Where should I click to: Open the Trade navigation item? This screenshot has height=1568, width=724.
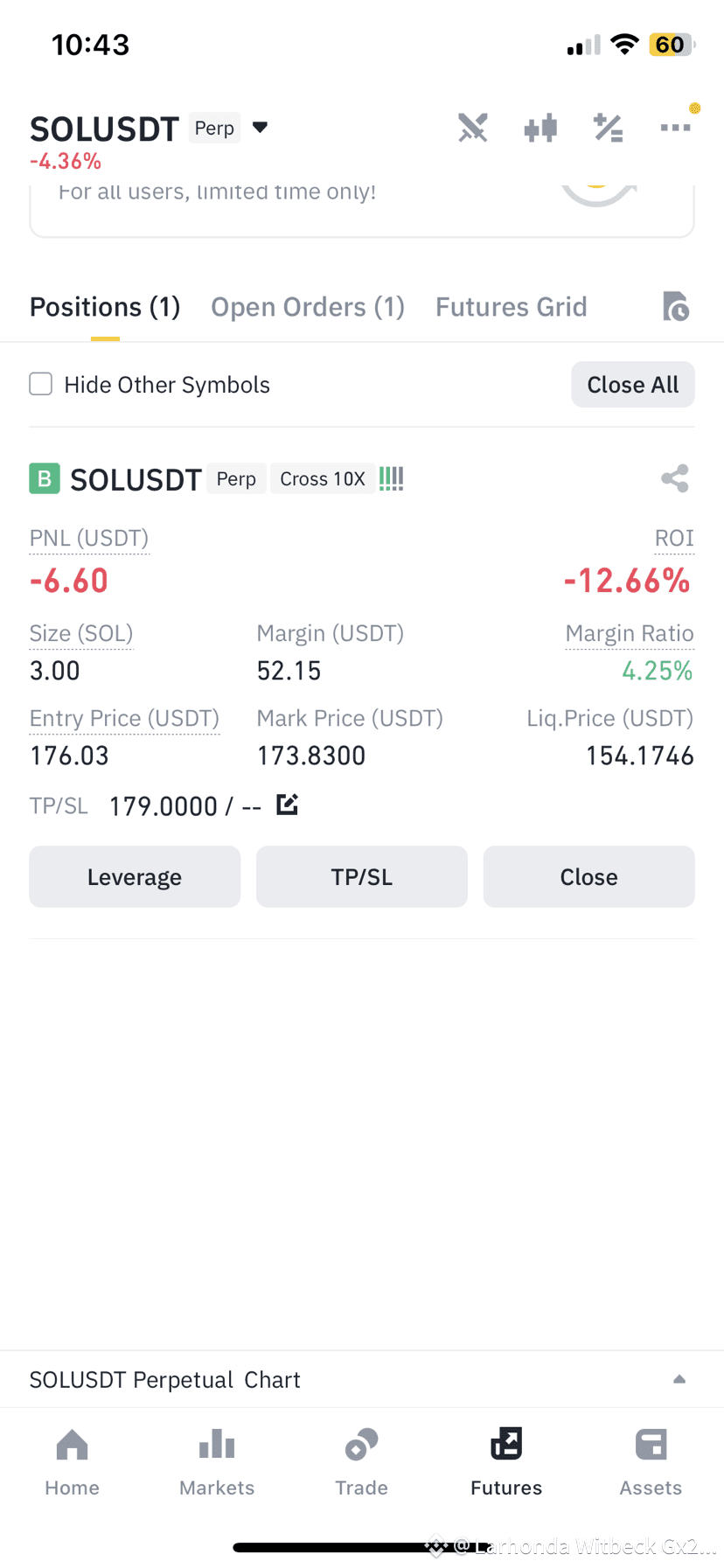[361, 1463]
